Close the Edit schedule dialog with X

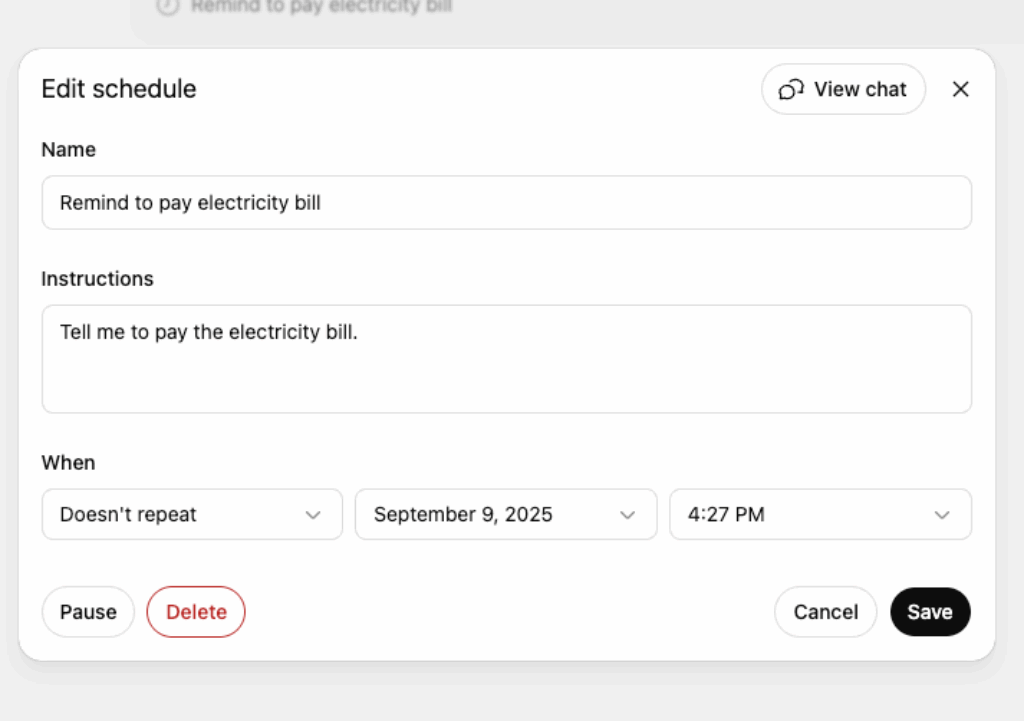[960, 89]
